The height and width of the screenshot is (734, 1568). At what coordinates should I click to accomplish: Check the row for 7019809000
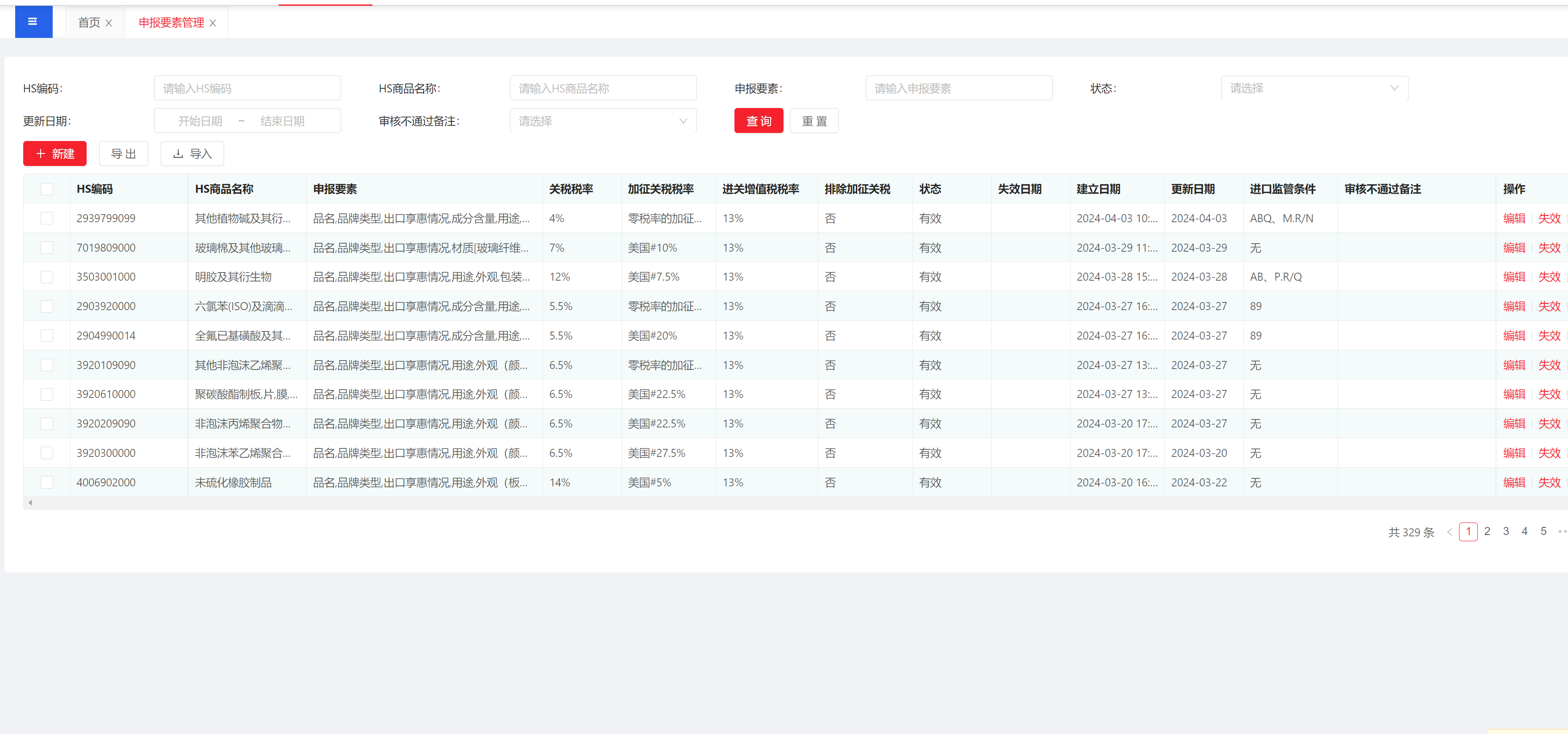(47, 248)
